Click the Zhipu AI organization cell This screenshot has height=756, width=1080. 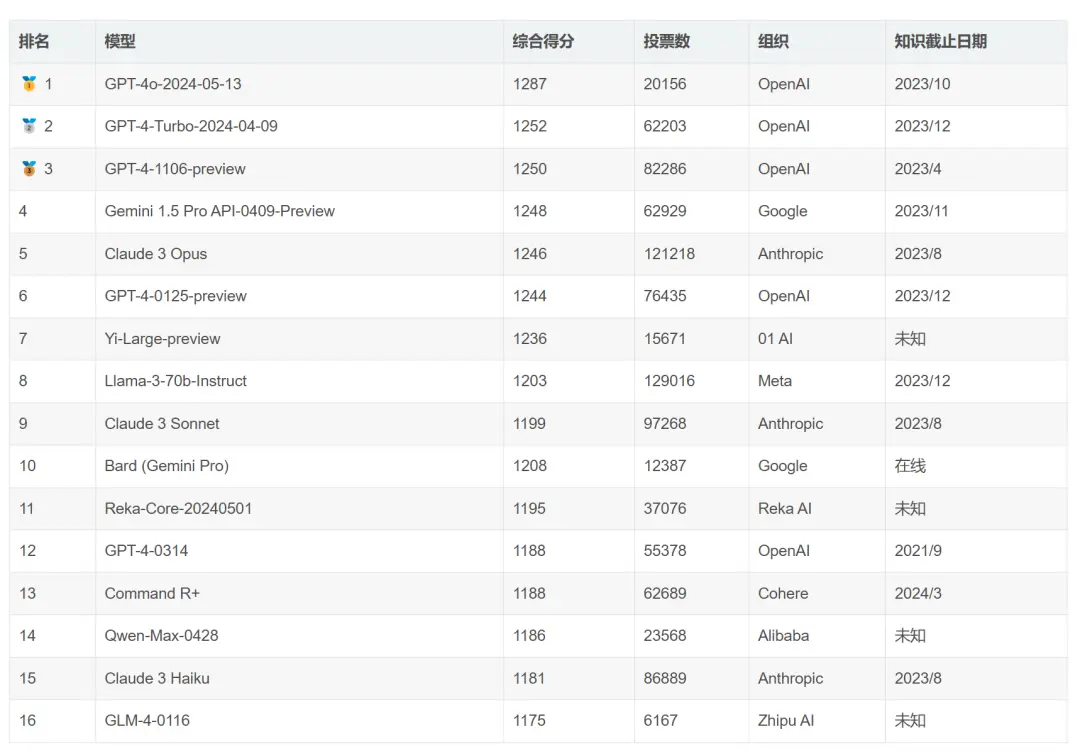click(x=785, y=721)
